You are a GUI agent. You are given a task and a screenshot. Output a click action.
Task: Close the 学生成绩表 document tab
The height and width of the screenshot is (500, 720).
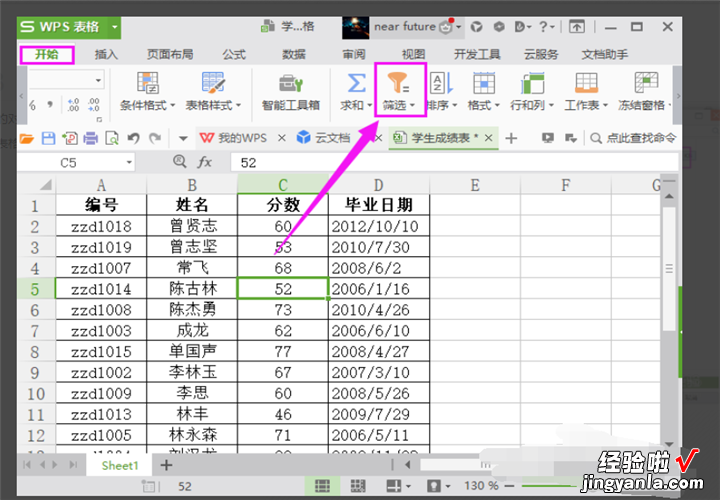tap(489, 138)
